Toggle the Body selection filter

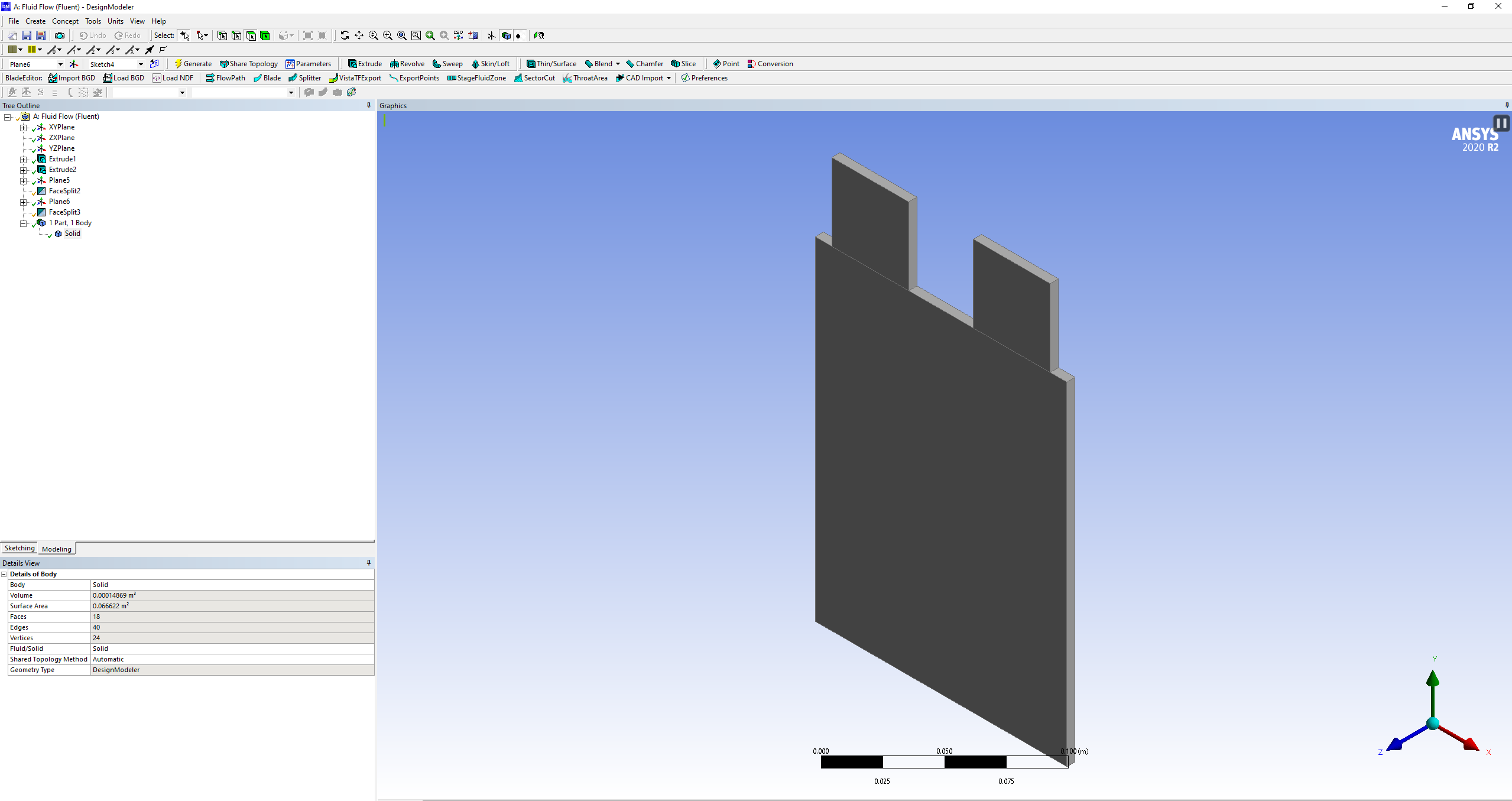tap(265, 35)
